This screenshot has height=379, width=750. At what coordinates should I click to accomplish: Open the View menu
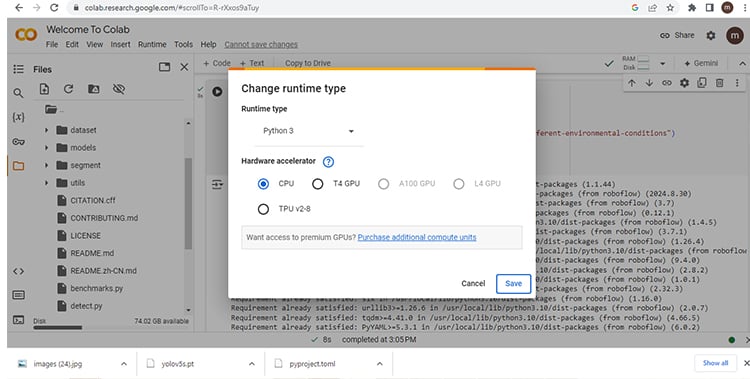coord(94,45)
